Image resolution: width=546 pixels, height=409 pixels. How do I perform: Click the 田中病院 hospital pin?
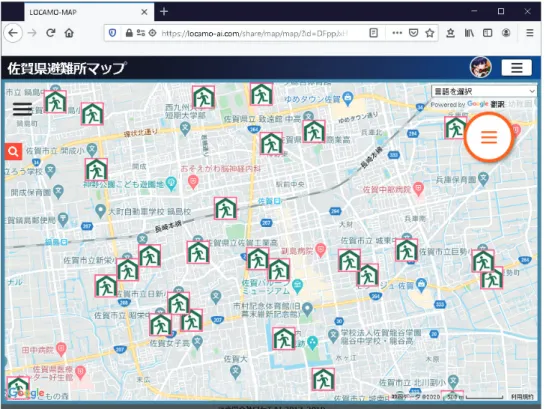(x=61, y=349)
